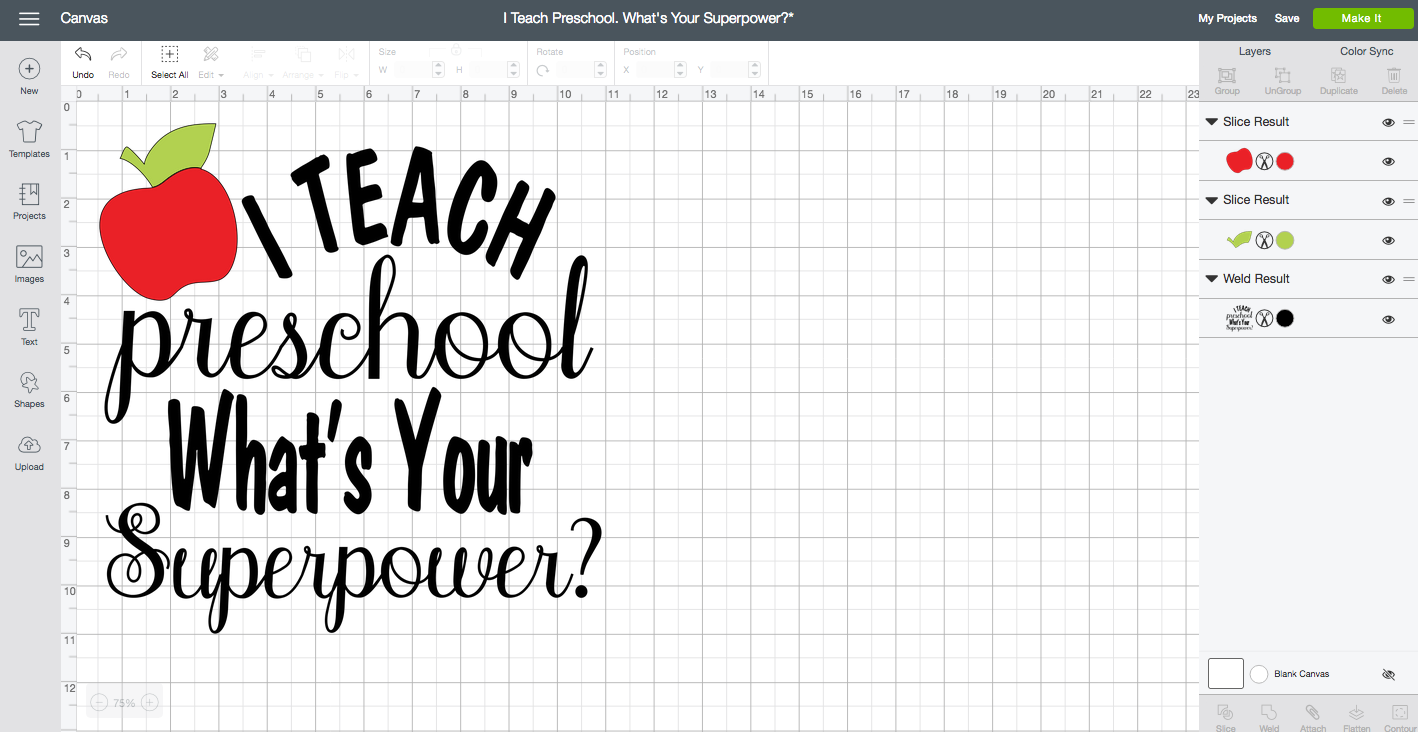Image resolution: width=1418 pixels, height=732 pixels.
Task: Click cut linetype icon of black text layer
Action: pos(1264,319)
